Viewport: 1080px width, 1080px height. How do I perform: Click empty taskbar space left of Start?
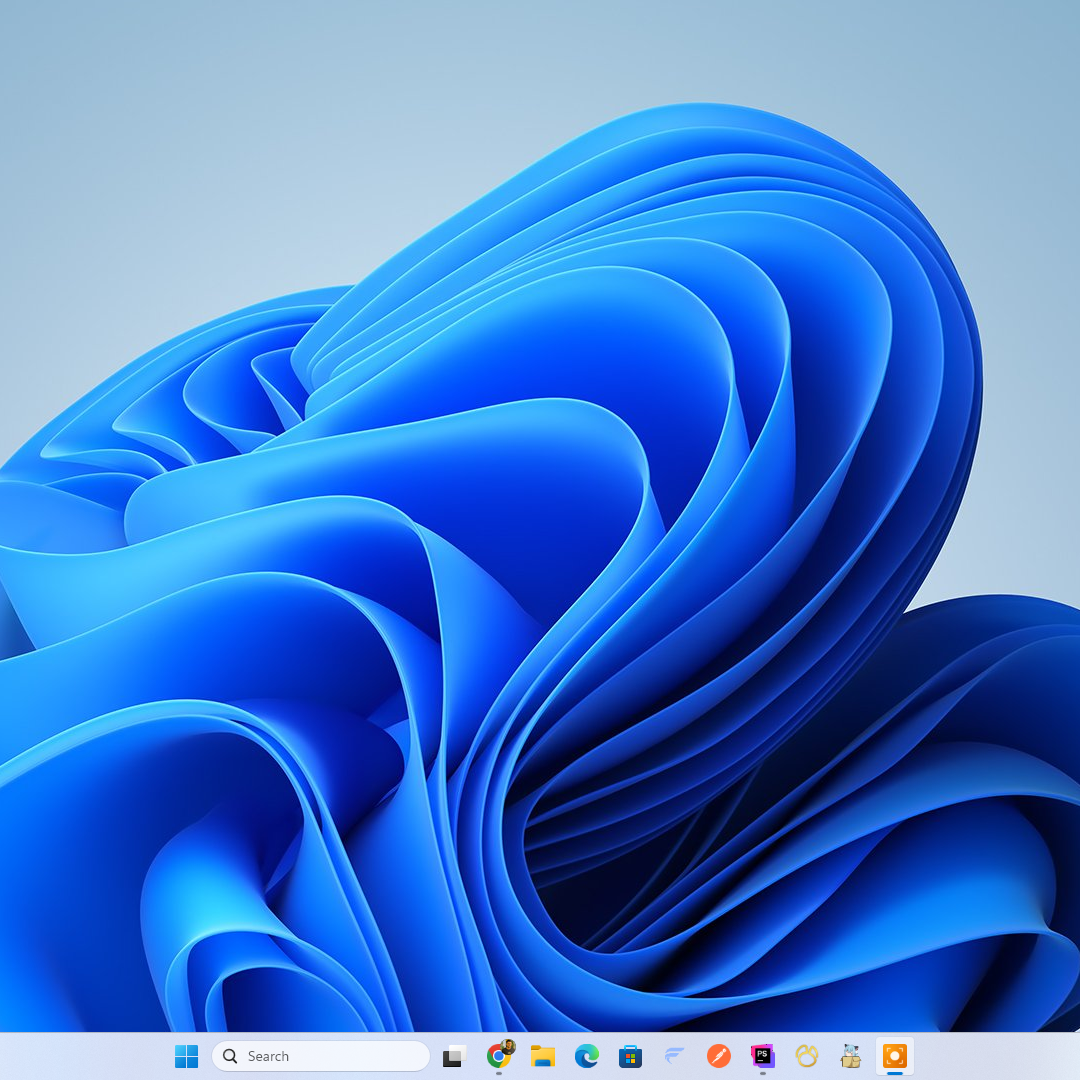pyautogui.click(x=80, y=1056)
